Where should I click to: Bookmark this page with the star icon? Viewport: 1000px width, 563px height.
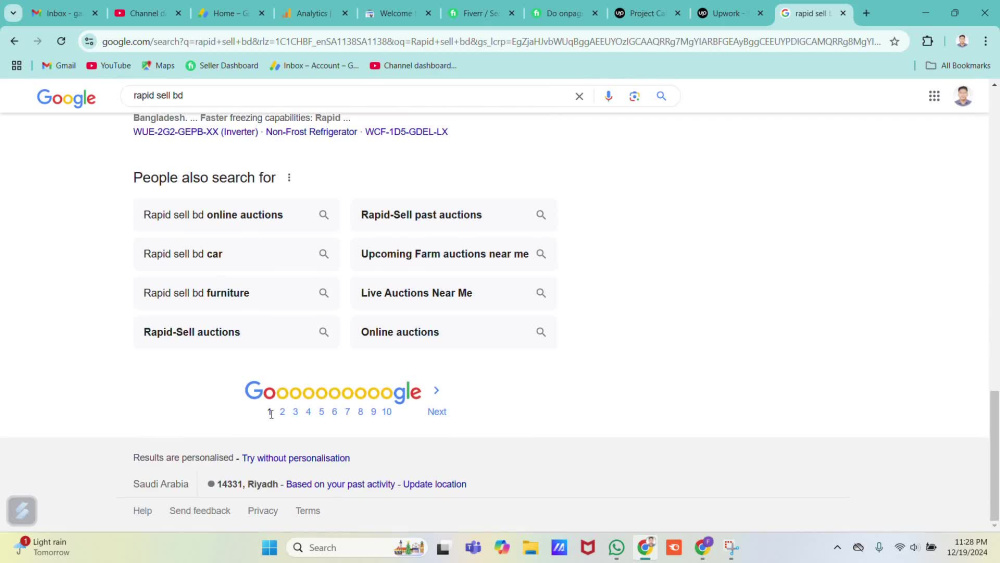point(894,41)
